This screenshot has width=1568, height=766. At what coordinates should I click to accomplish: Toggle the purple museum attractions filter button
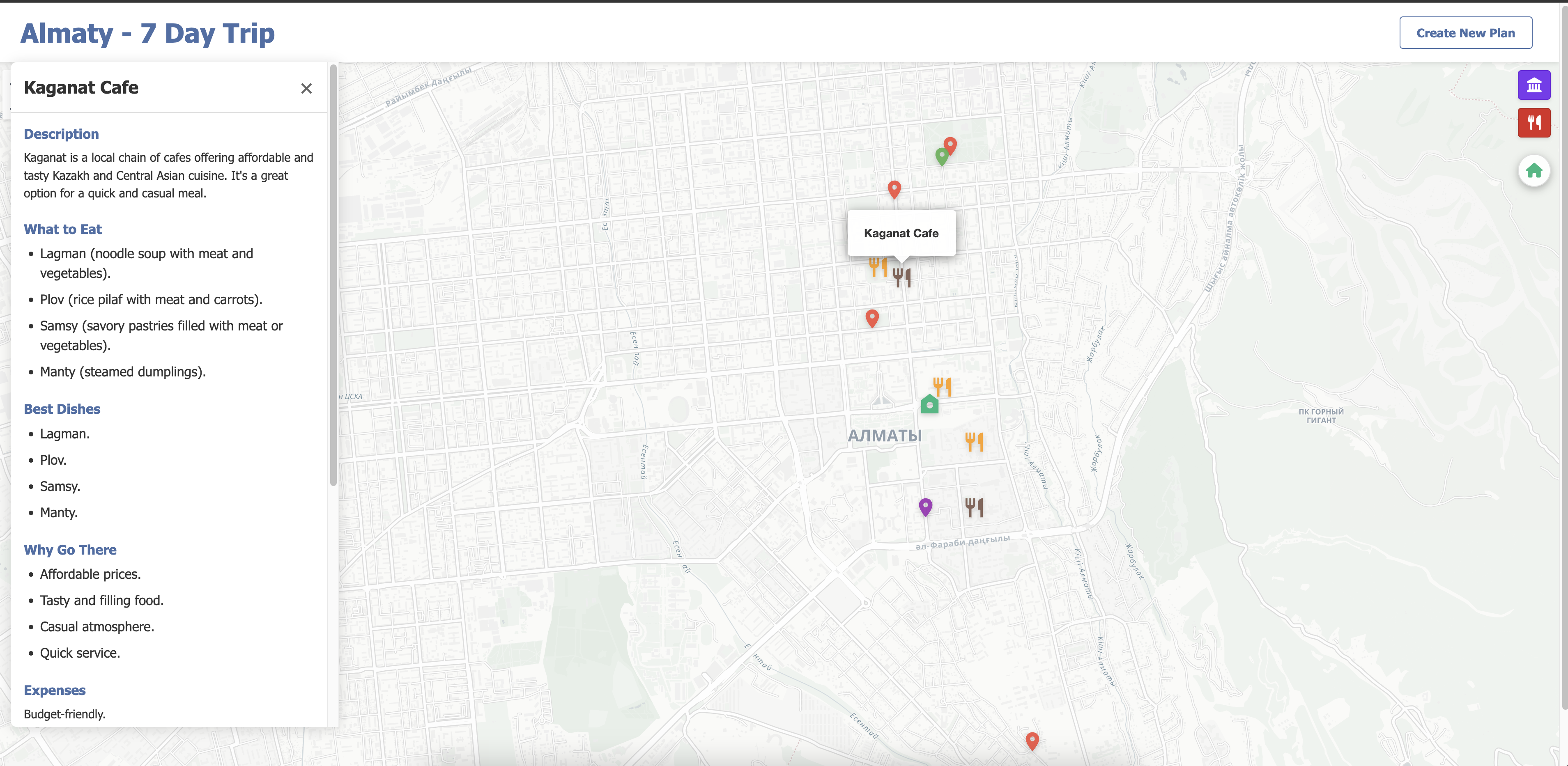[x=1534, y=85]
